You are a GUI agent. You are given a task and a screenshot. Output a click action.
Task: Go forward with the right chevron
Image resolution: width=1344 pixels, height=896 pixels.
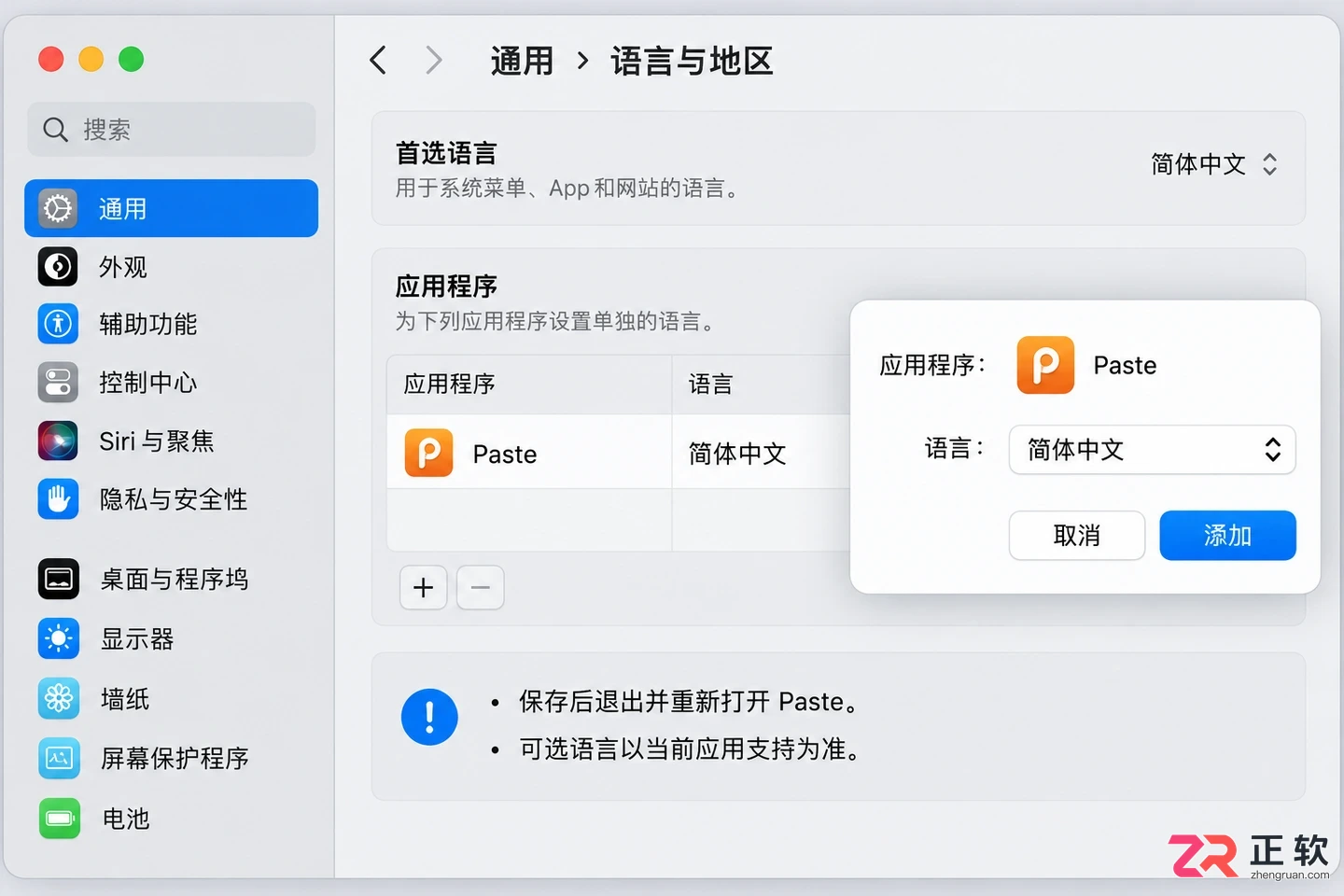point(433,61)
